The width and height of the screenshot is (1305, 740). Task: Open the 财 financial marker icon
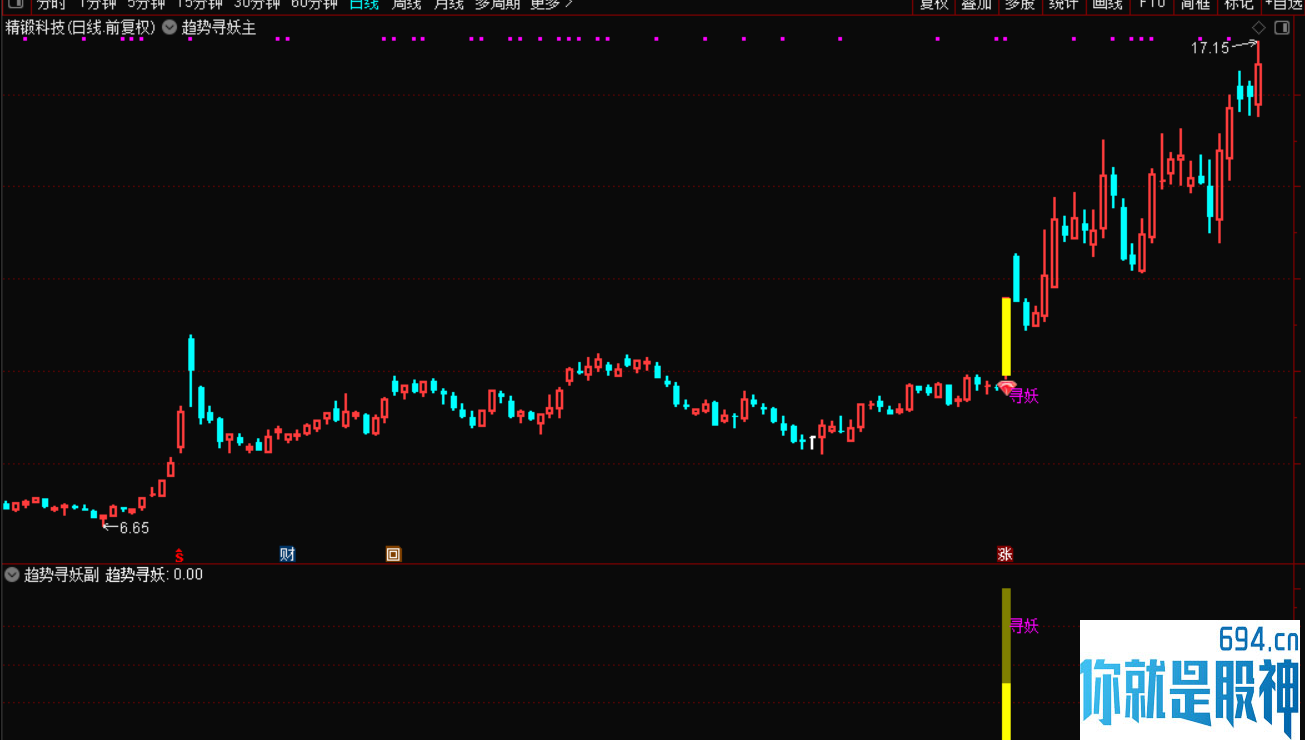point(287,554)
